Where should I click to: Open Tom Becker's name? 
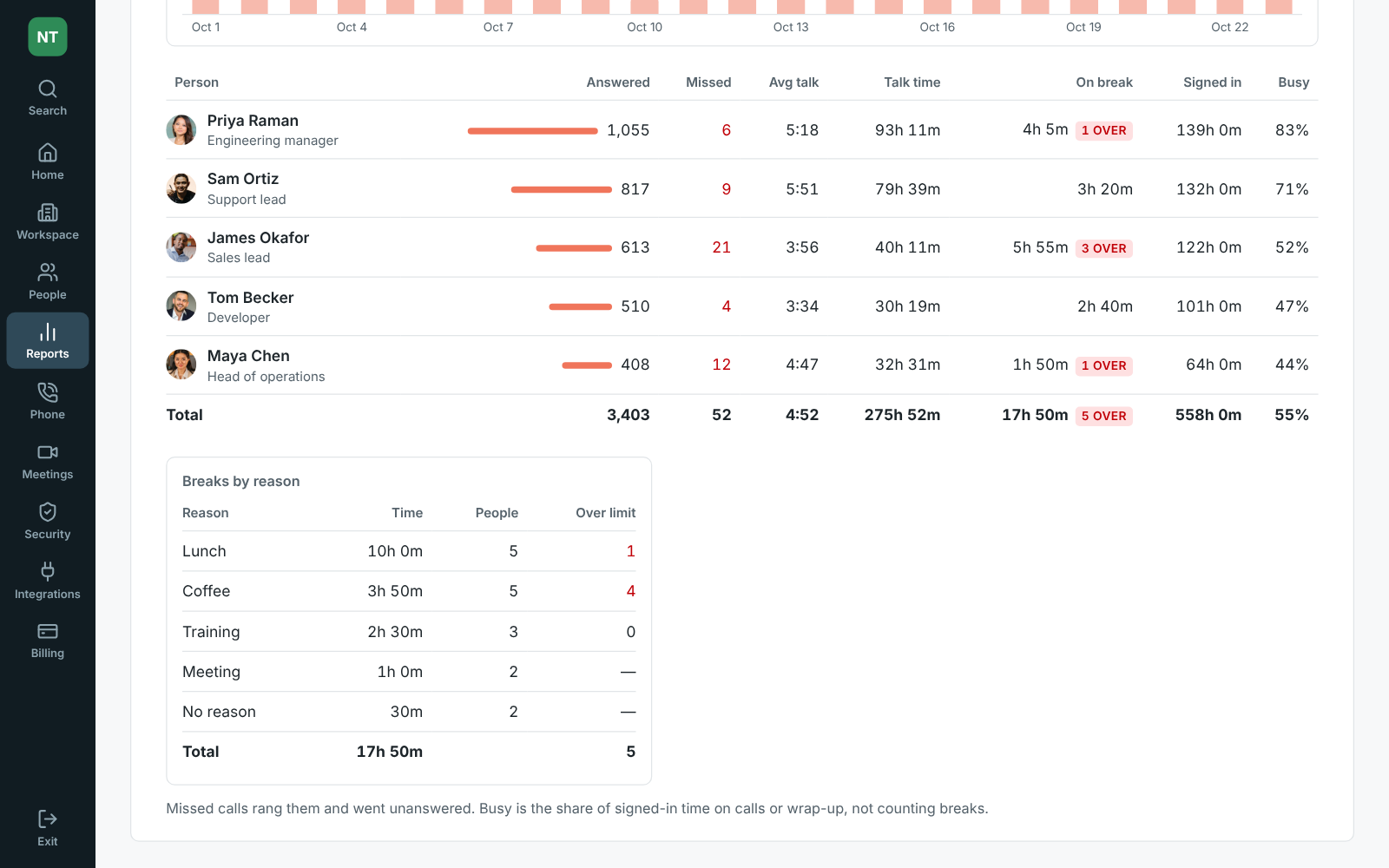click(x=251, y=298)
